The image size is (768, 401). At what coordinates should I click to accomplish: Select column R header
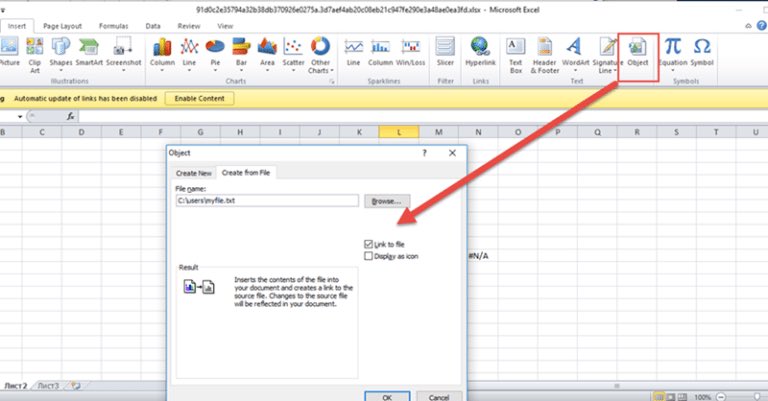coord(637,132)
